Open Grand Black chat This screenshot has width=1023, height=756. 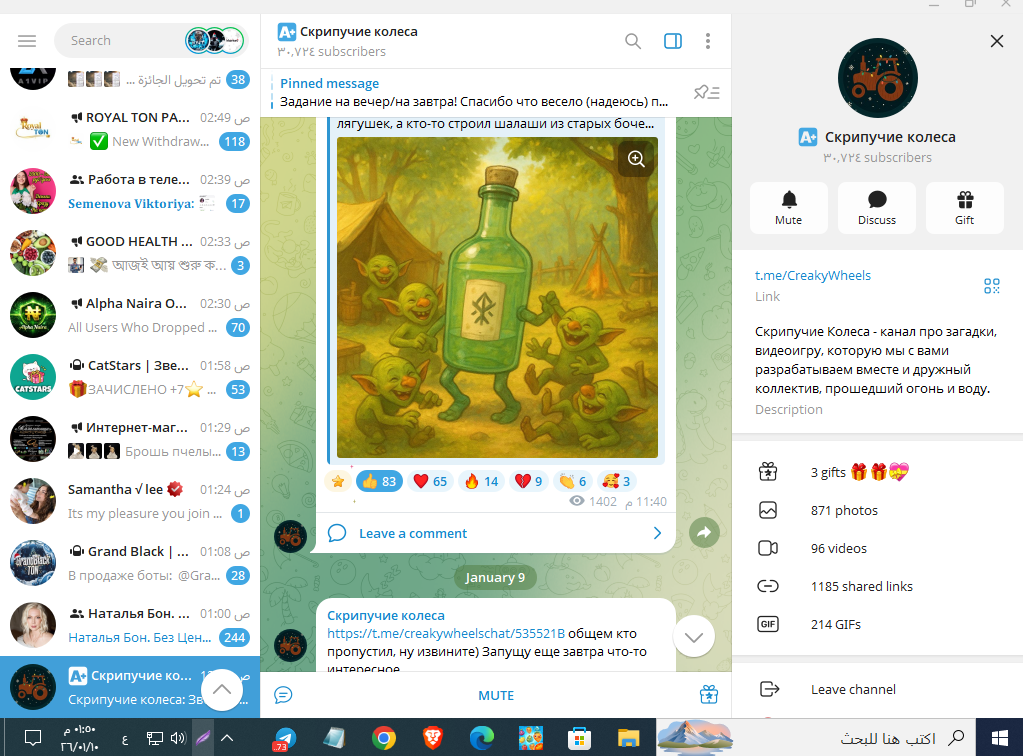130,563
